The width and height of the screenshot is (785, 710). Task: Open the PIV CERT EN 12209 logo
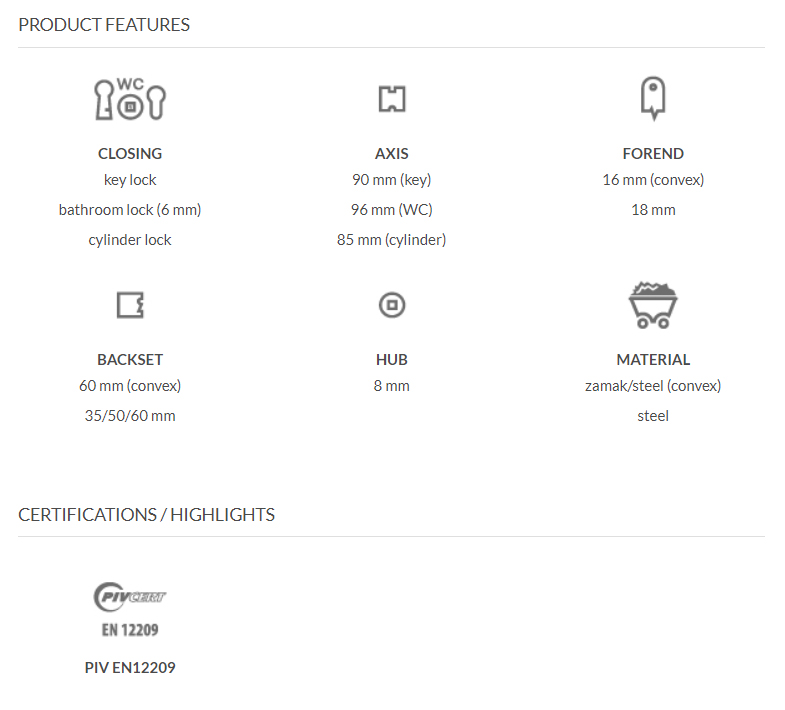pyautogui.click(x=130, y=608)
